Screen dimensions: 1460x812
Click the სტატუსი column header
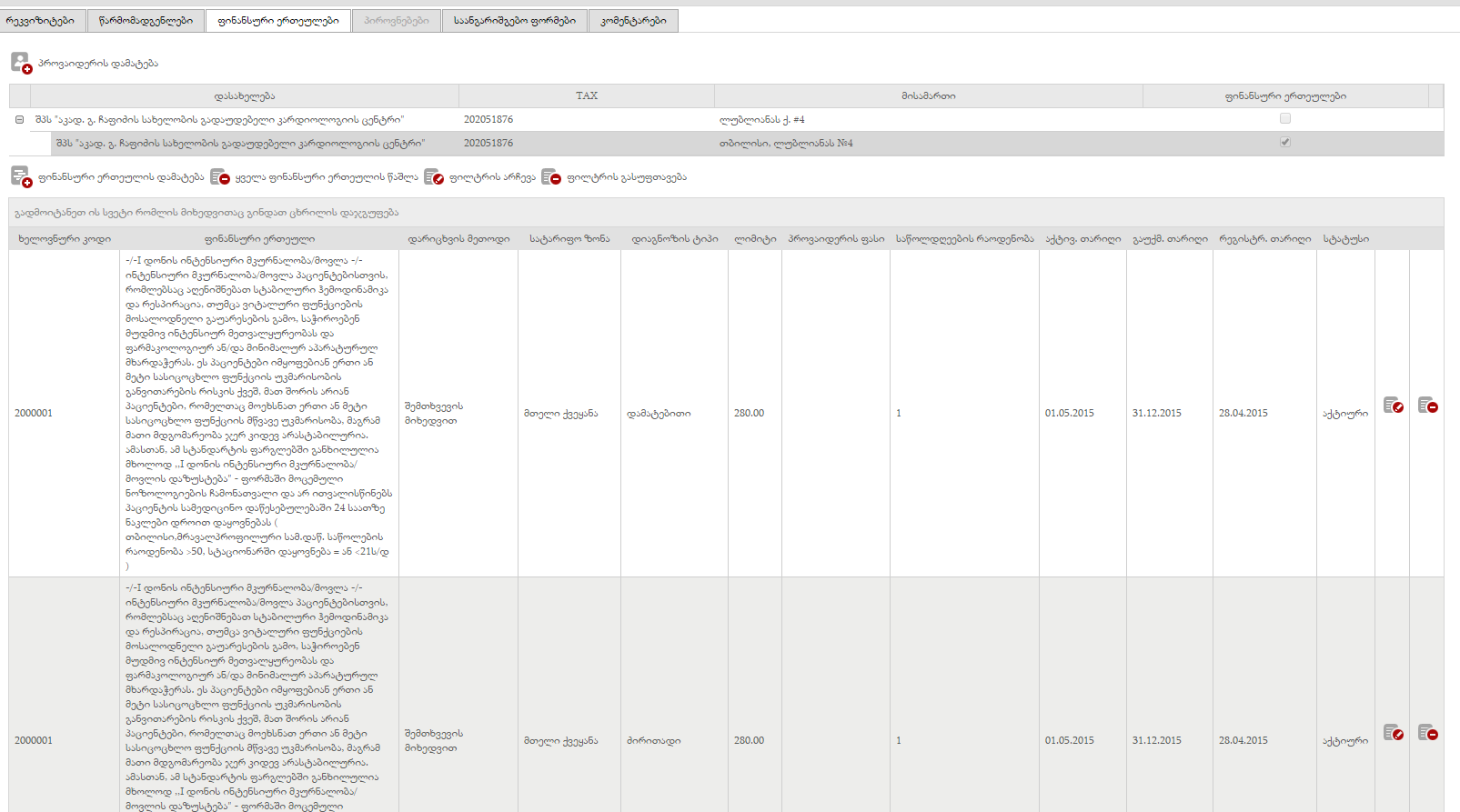tap(1345, 239)
